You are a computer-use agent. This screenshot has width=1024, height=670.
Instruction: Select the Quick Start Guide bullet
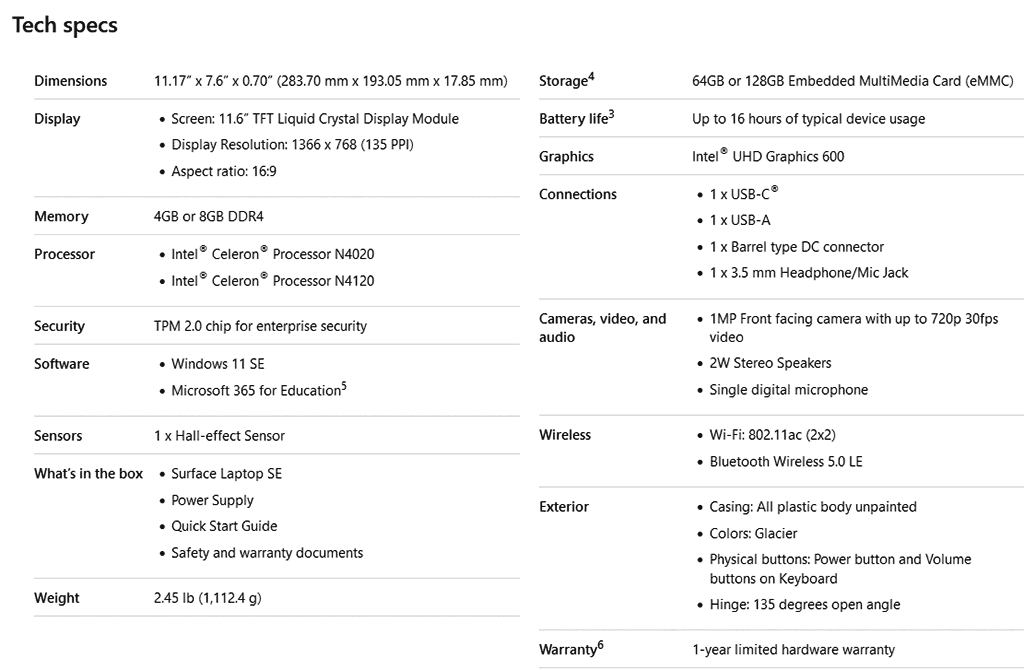pos(224,526)
